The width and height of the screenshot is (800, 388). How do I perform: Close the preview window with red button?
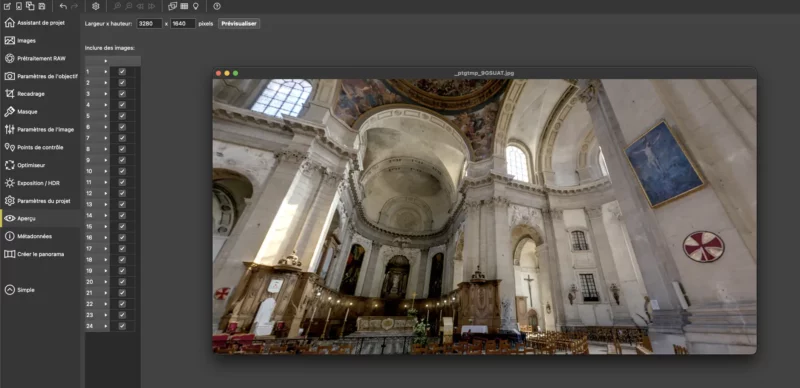[218, 73]
